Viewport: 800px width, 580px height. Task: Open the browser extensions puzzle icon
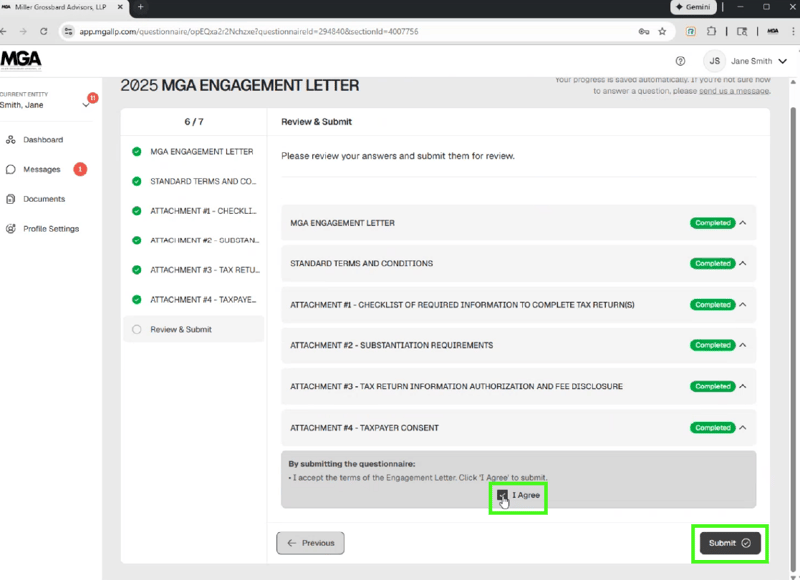712,32
